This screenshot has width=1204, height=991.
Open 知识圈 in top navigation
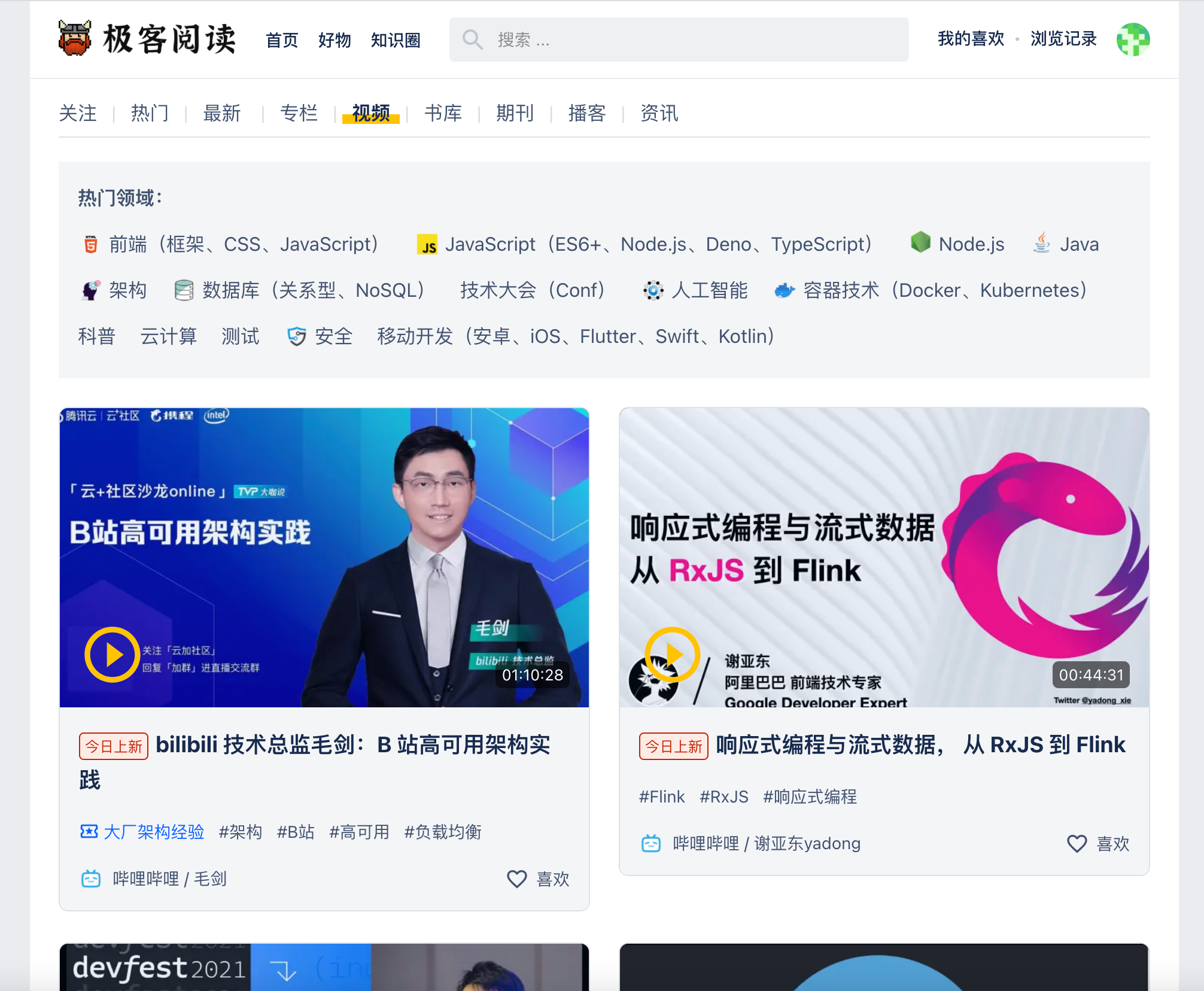point(396,40)
